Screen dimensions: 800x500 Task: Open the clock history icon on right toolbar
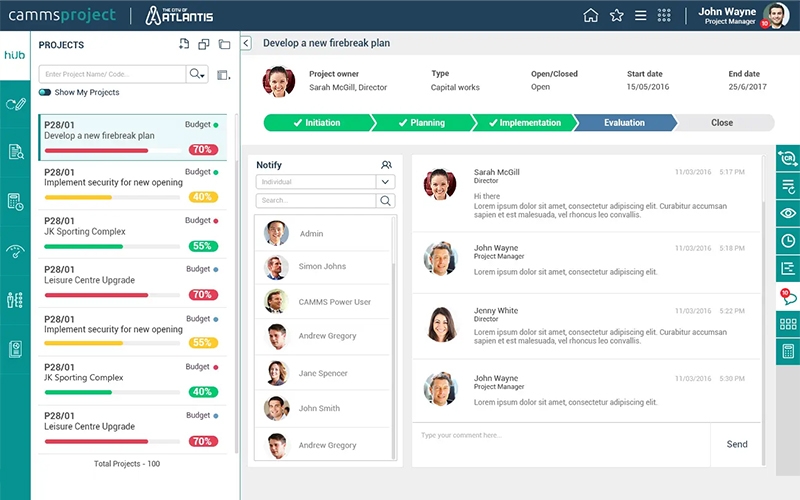(x=788, y=241)
